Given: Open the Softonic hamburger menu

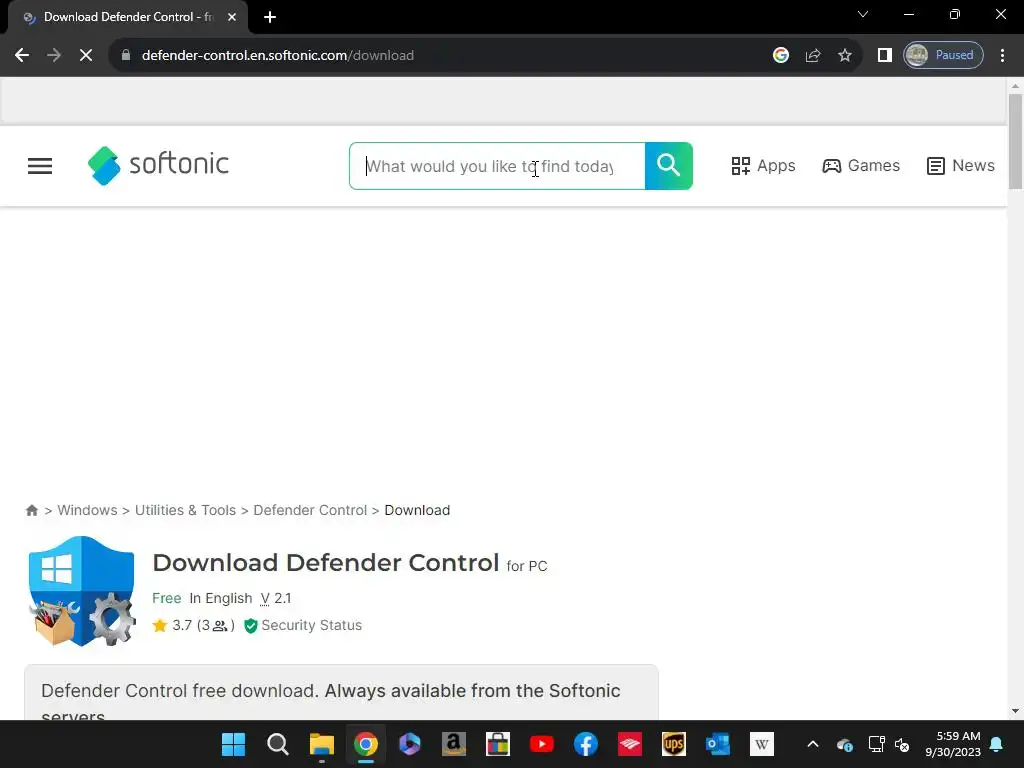Looking at the screenshot, I should [x=40, y=166].
